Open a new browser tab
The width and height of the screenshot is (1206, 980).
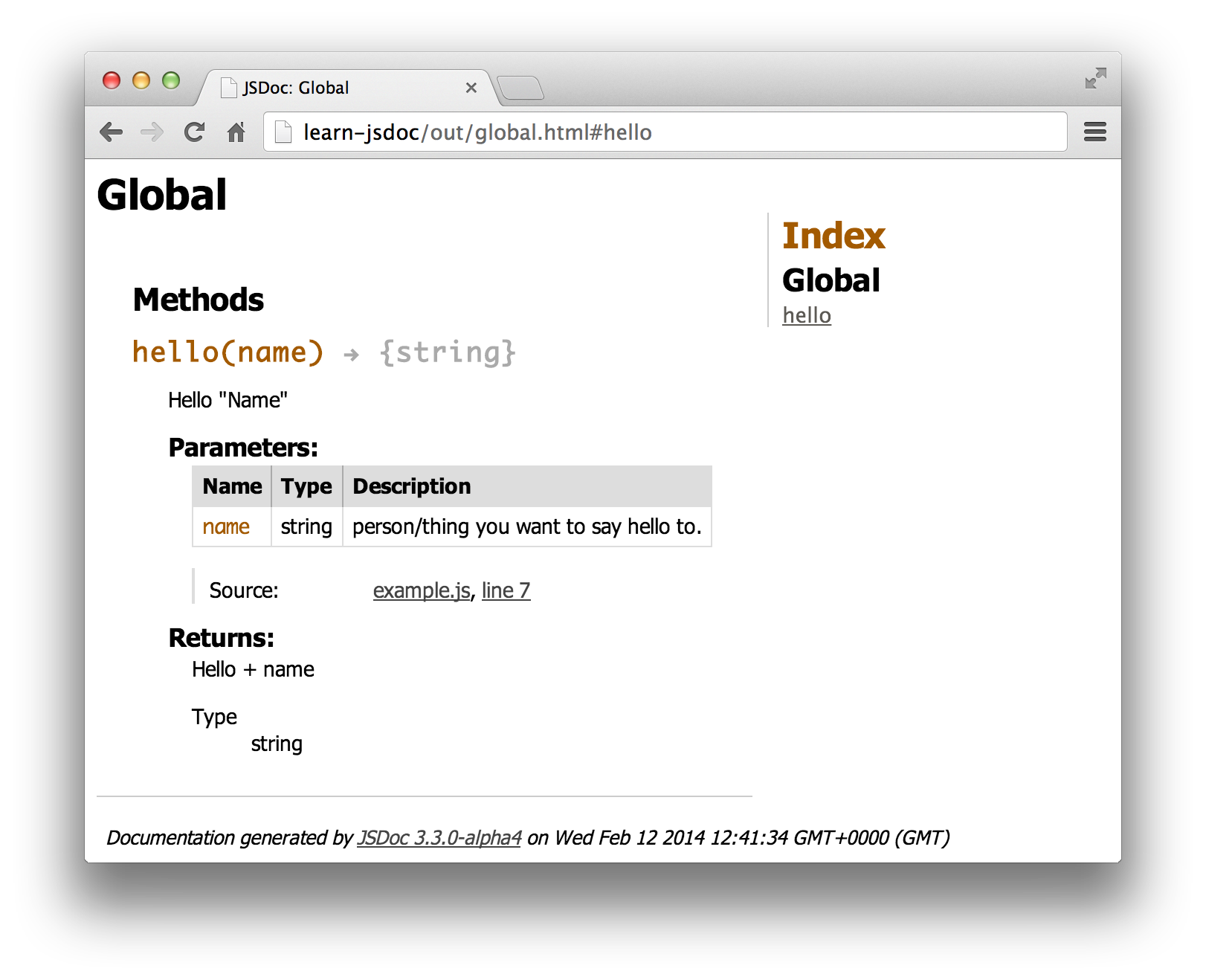520,87
